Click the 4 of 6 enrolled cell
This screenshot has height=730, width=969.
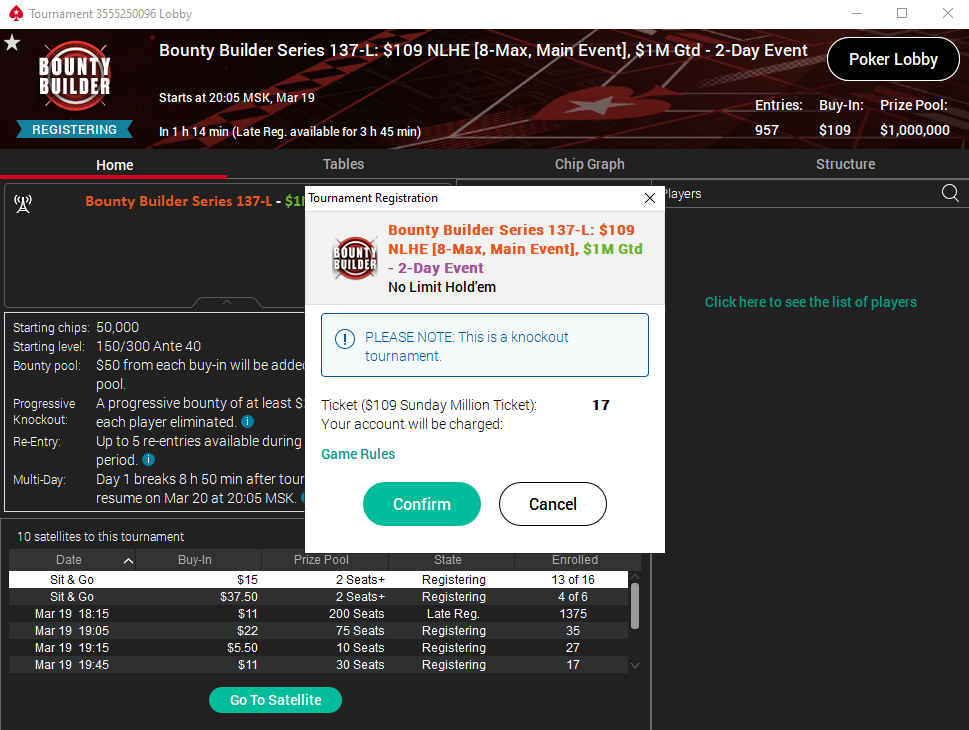573,596
